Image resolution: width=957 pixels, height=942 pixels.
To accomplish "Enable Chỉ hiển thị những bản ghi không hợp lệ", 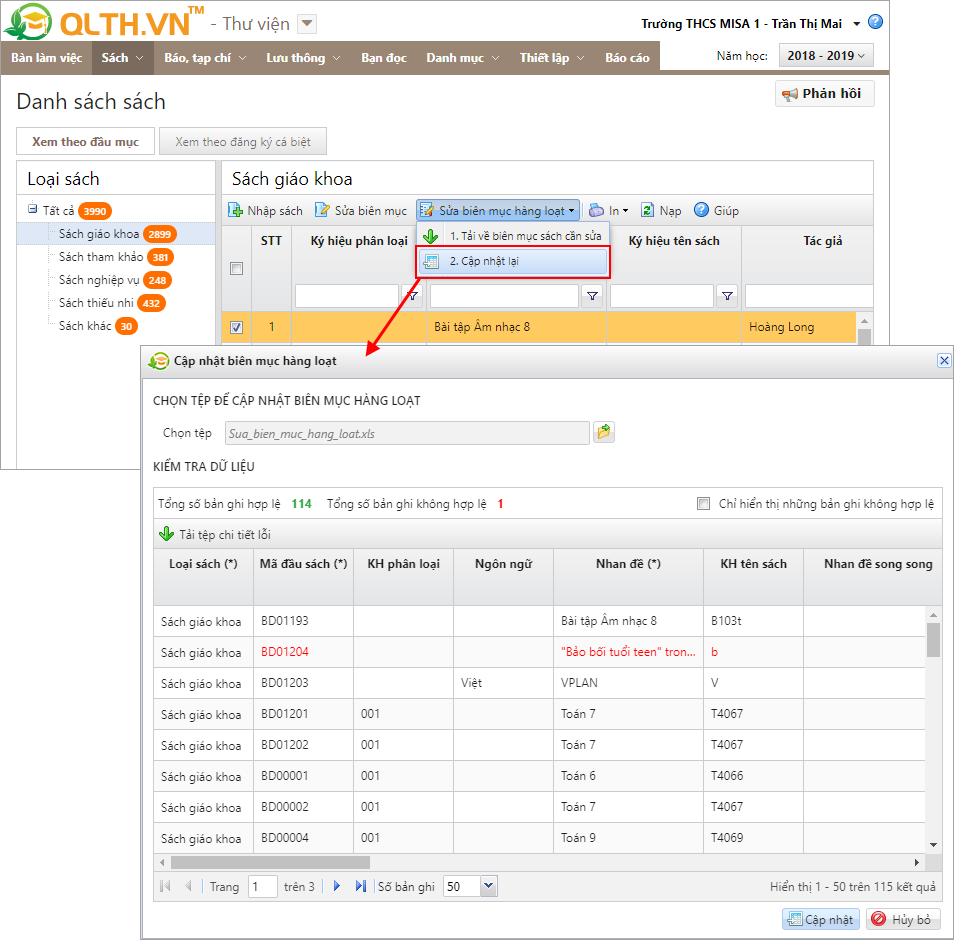I will [703, 504].
